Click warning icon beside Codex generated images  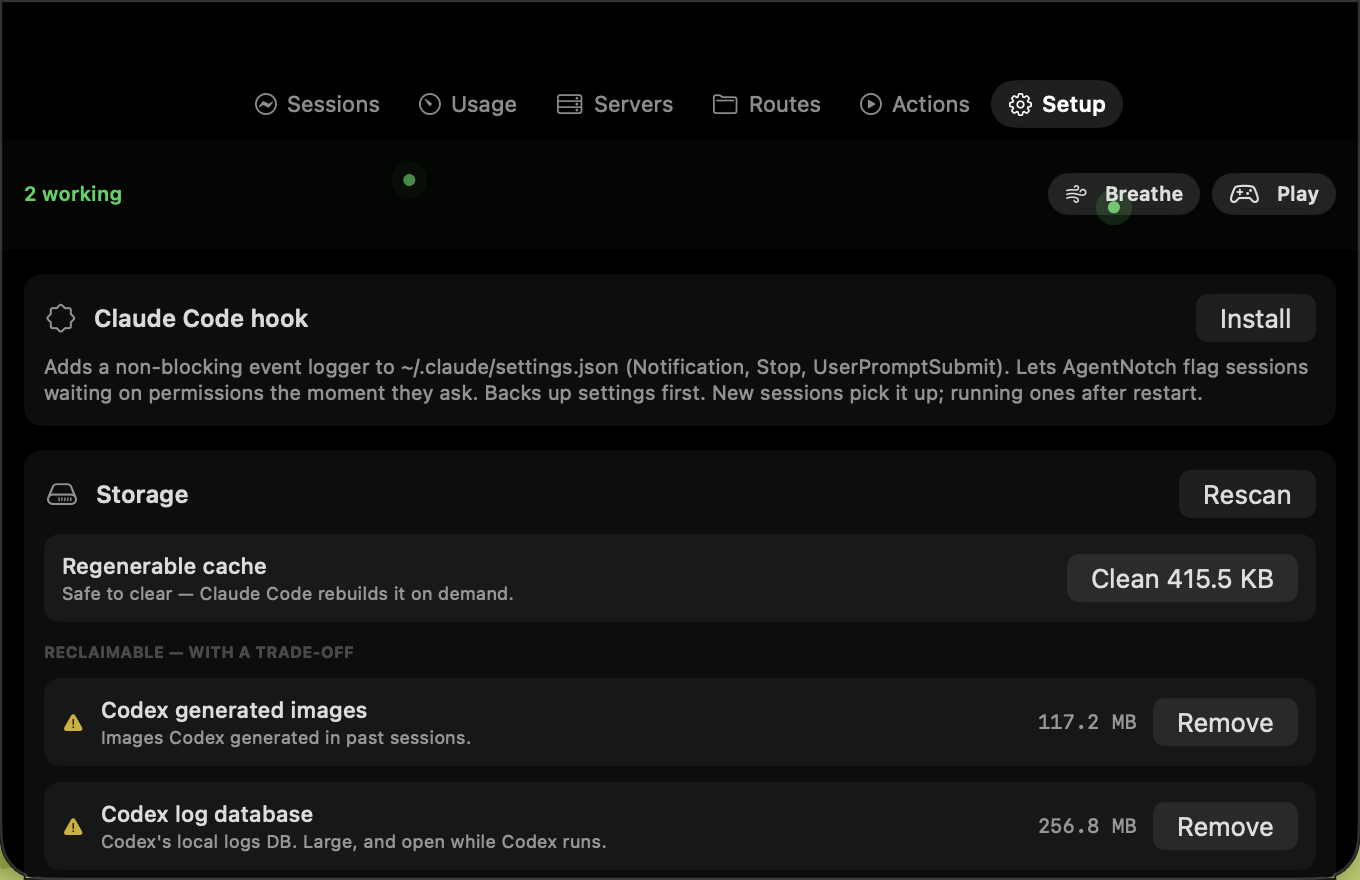[73, 723]
